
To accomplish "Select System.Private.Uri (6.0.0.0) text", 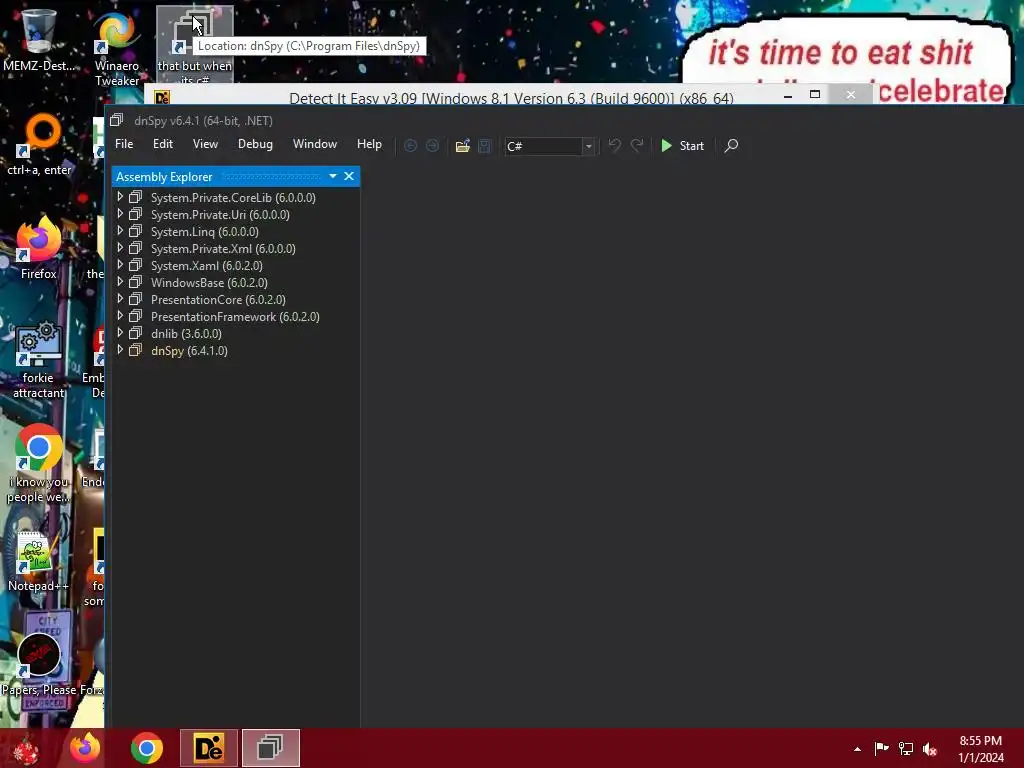I will tap(220, 214).
